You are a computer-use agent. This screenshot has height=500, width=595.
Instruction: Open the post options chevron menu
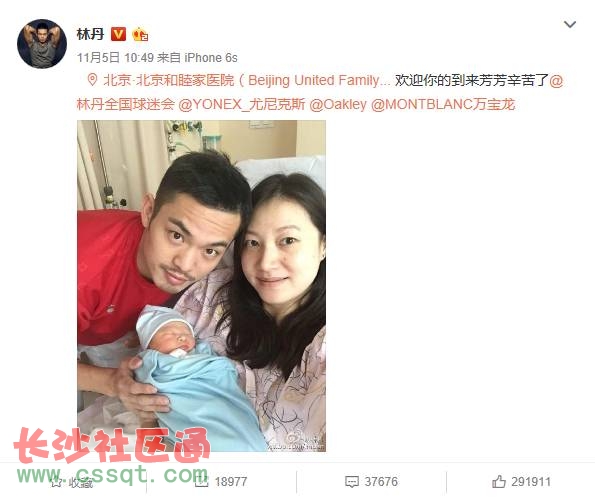[x=570, y=25]
